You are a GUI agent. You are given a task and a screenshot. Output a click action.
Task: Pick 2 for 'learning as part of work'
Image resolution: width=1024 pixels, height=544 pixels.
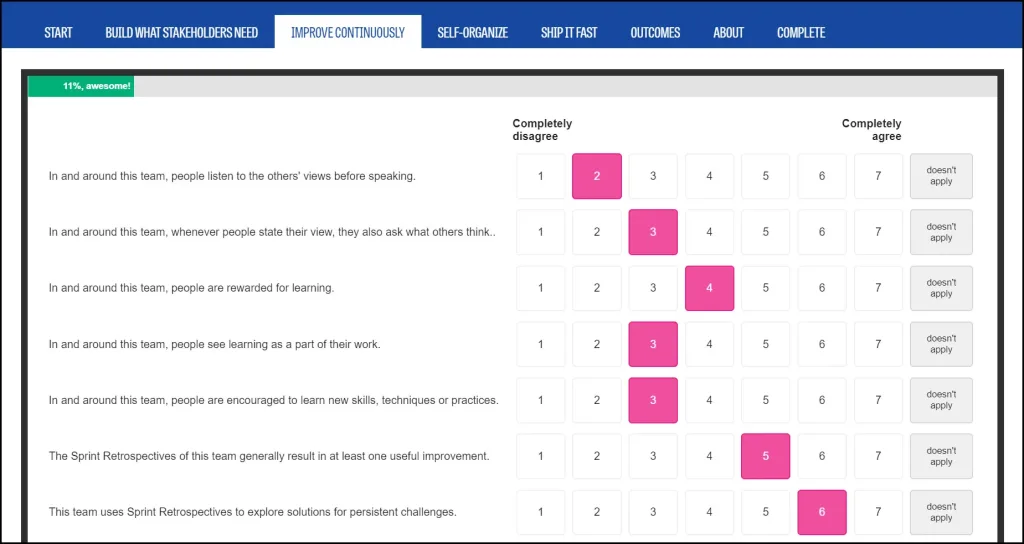tap(597, 344)
